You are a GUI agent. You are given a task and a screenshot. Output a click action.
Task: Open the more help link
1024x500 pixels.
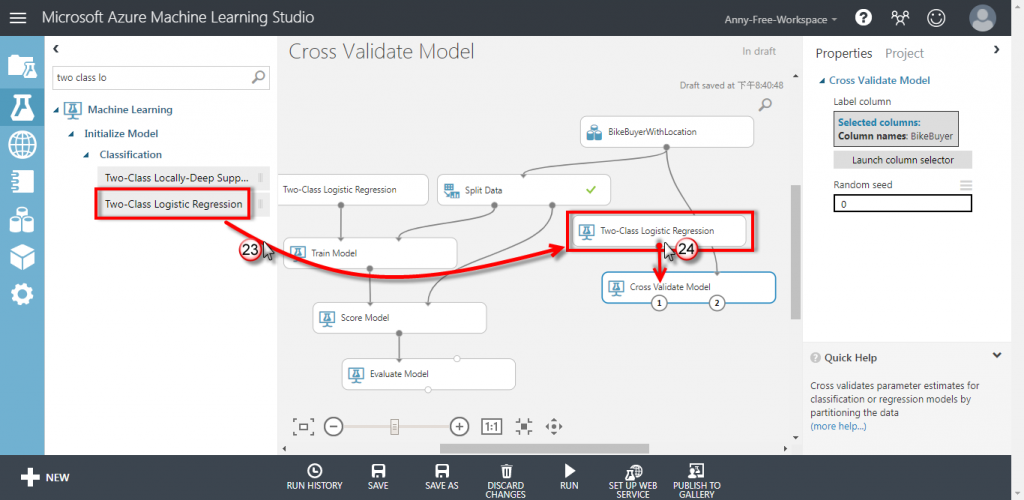pyautogui.click(x=838, y=426)
